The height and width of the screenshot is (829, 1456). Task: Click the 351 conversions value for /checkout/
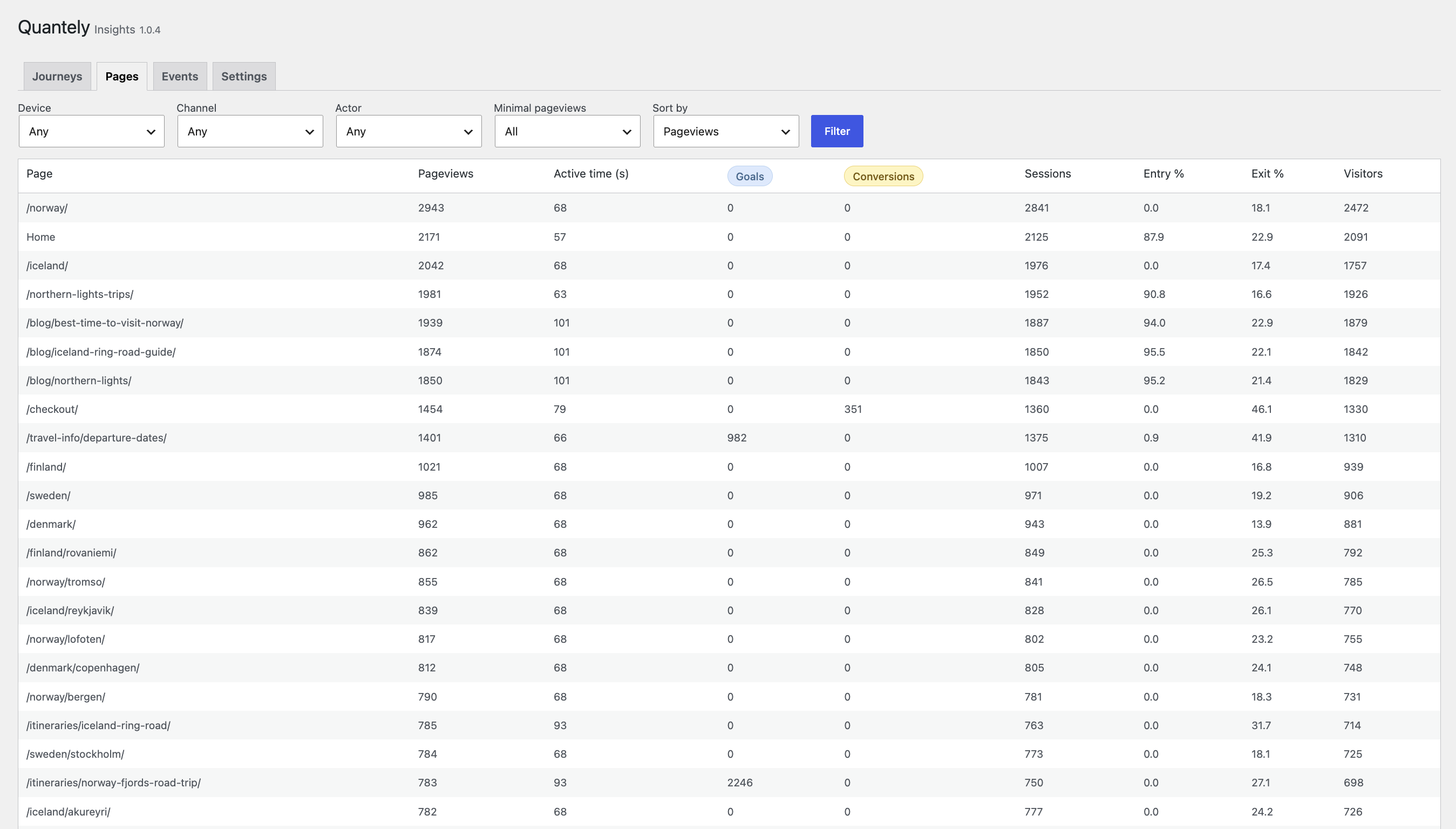tap(853, 410)
